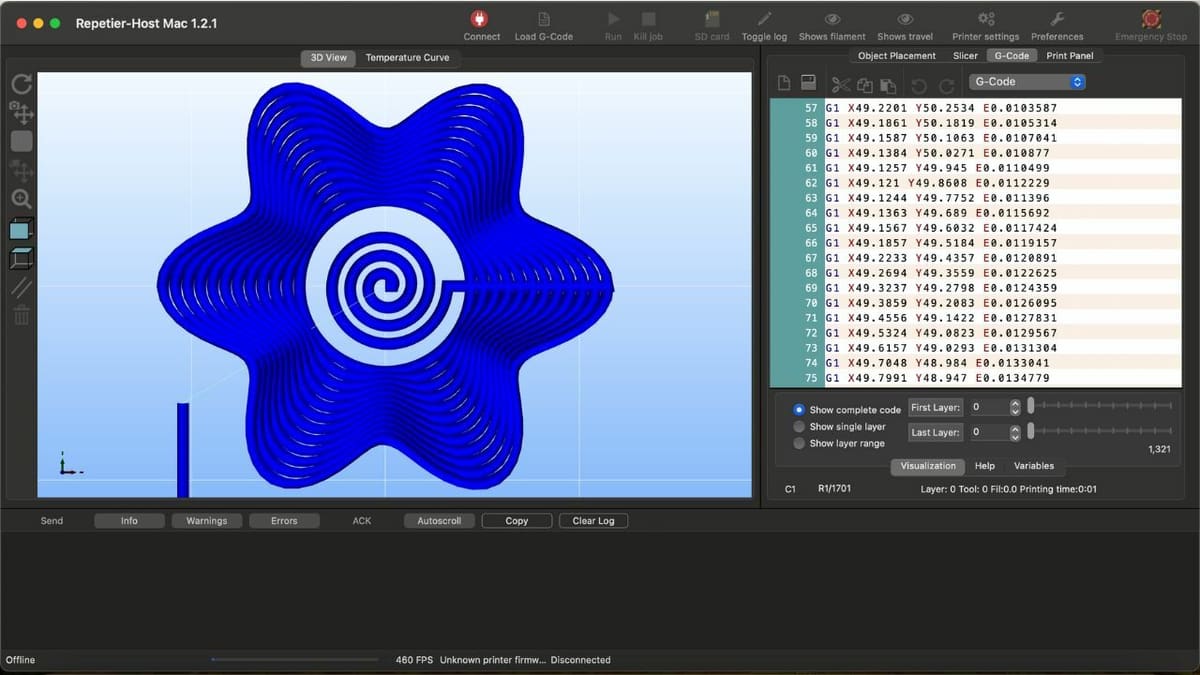
Task: Click the Last Layer value field
Action: tap(988, 432)
